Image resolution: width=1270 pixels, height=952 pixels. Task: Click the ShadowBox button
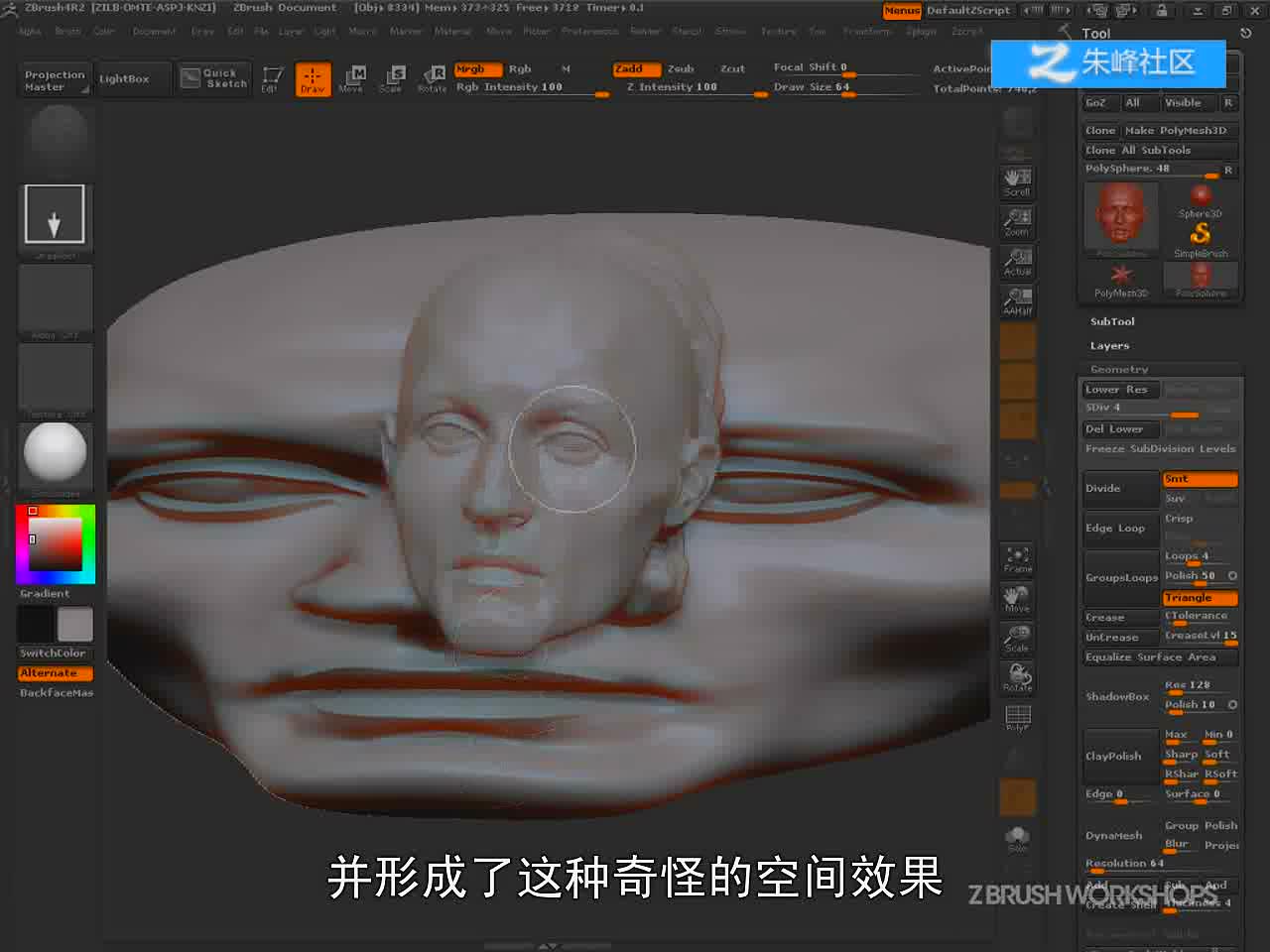(x=1121, y=697)
